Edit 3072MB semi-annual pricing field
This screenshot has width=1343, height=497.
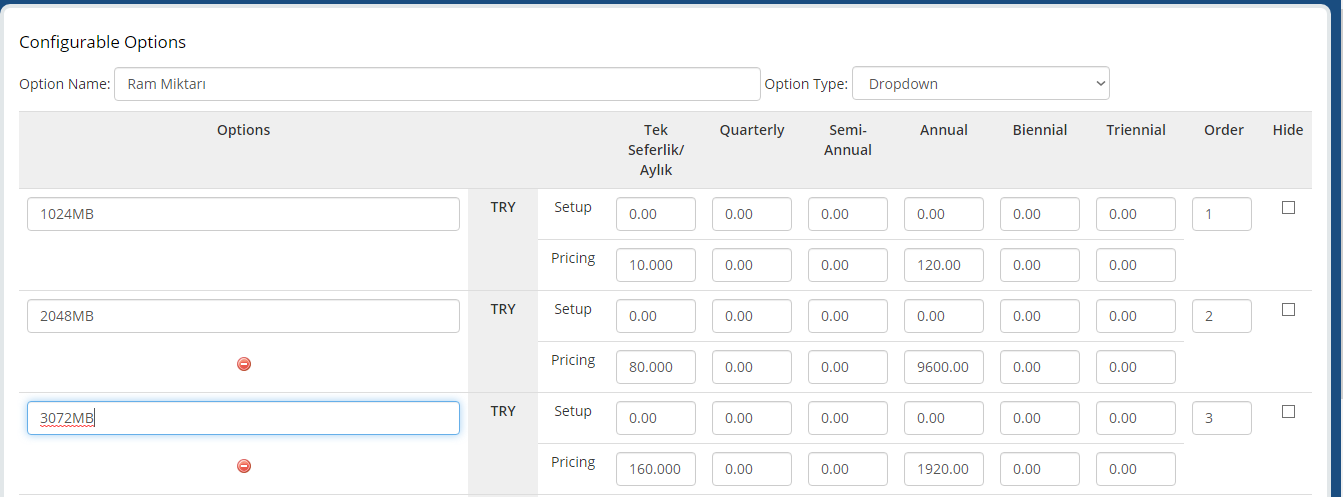point(848,469)
